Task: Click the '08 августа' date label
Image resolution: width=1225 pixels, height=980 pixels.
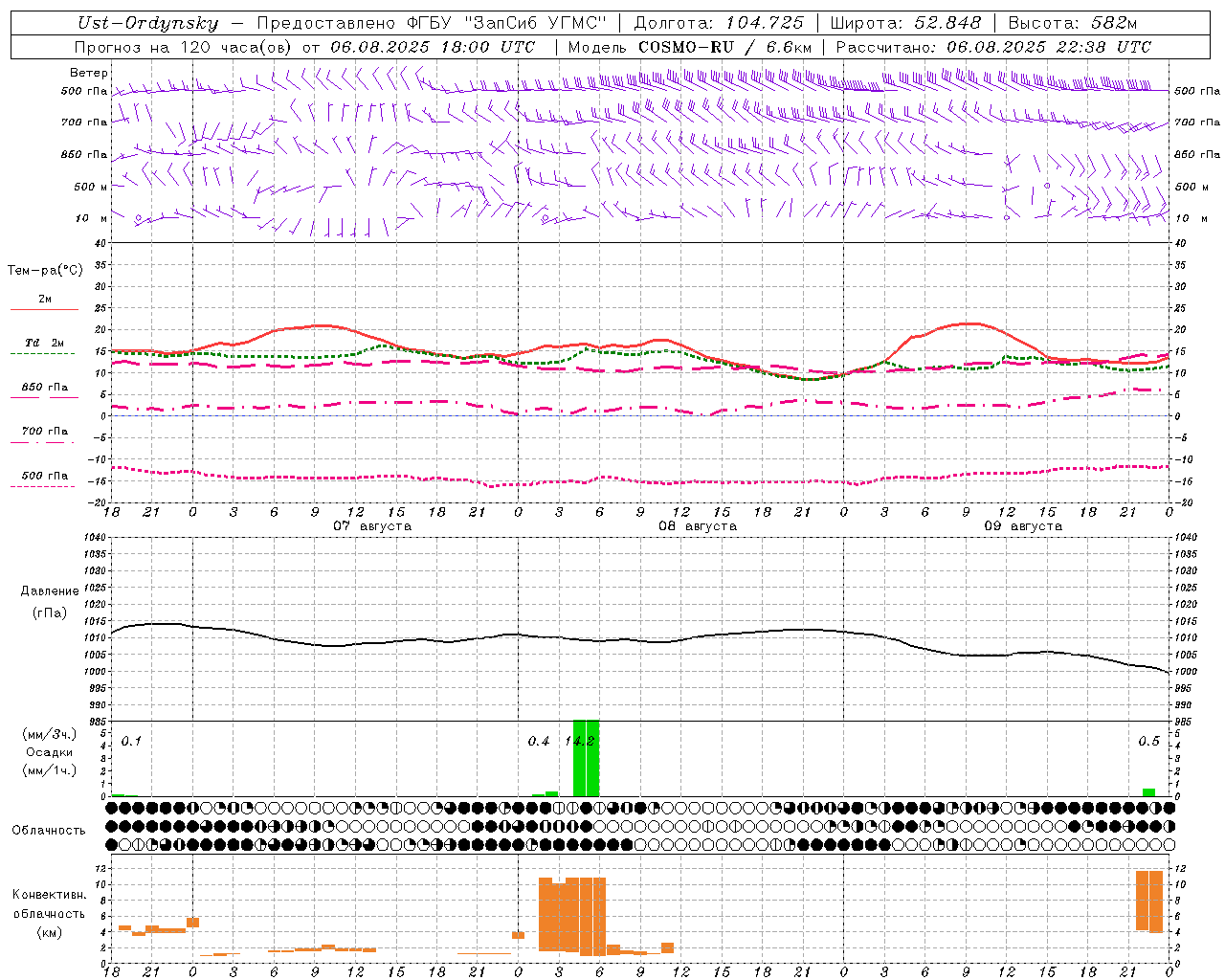Action: (x=698, y=525)
